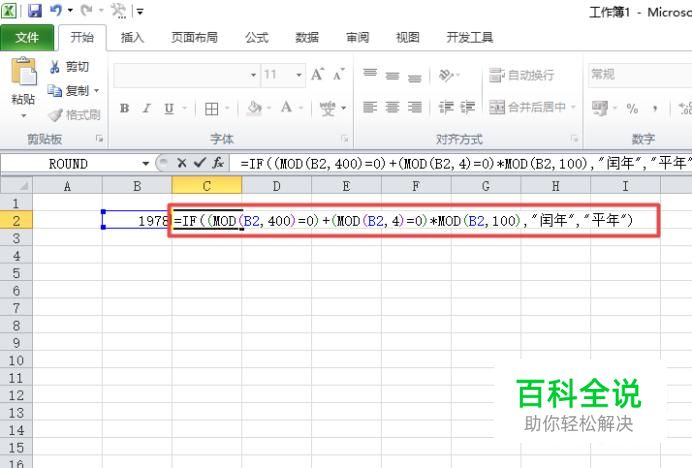
Task: Open the 对齐方式 dialog launcher
Action: 574,139
